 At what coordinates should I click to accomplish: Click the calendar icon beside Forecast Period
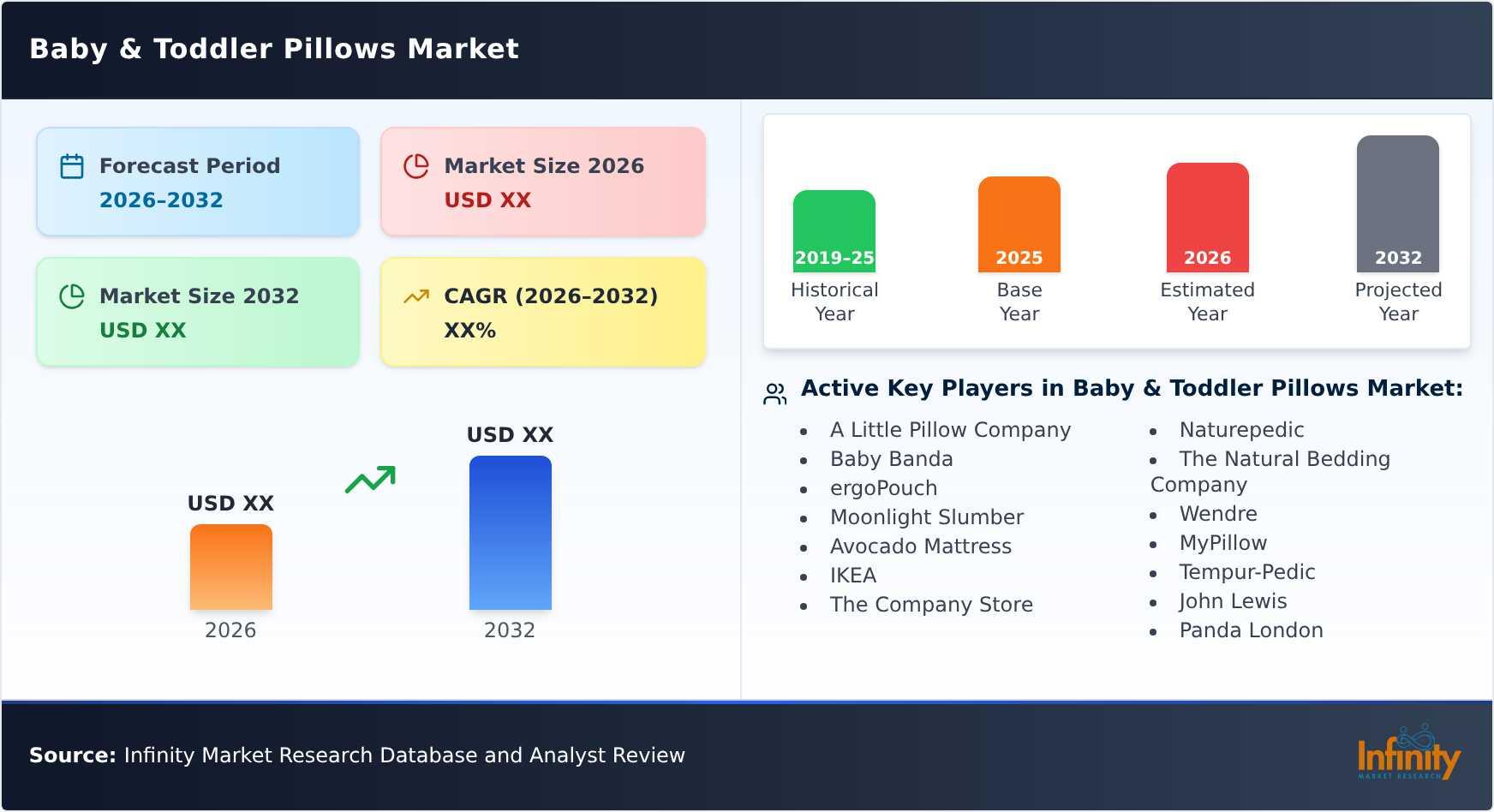(x=72, y=166)
